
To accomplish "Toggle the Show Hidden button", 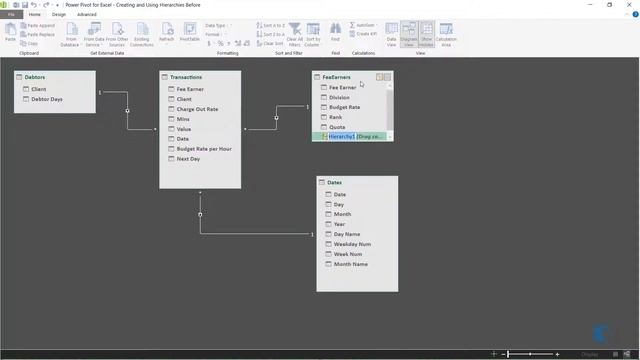I will click(427, 34).
